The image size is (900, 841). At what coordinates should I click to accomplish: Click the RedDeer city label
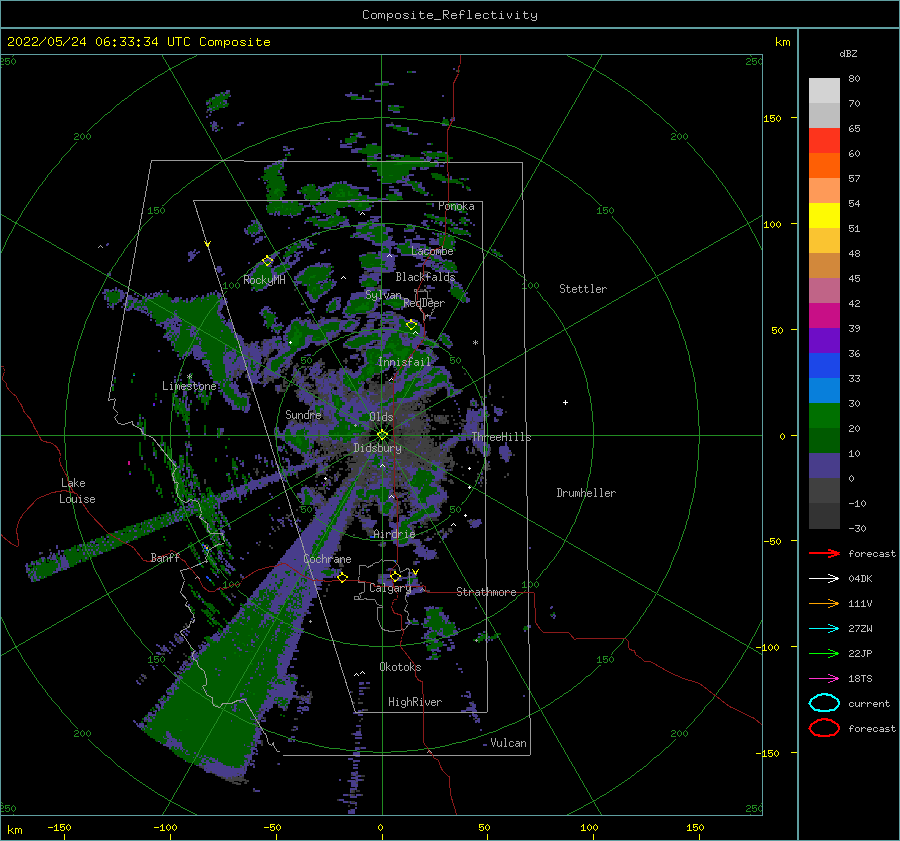coord(424,303)
